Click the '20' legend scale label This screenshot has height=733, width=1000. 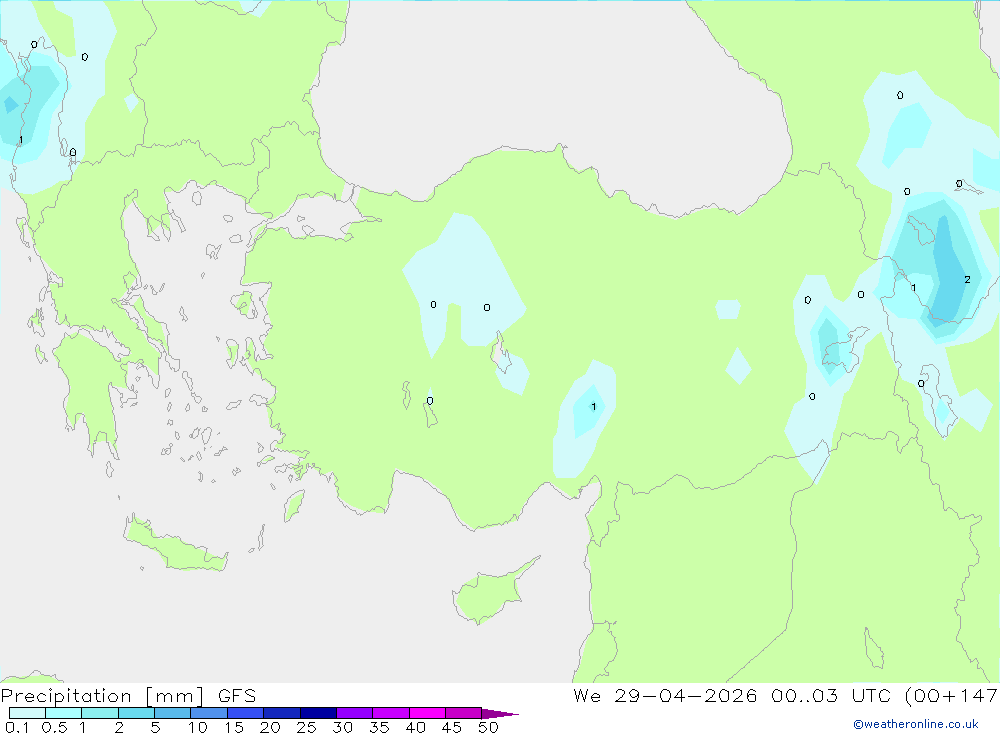(270, 727)
